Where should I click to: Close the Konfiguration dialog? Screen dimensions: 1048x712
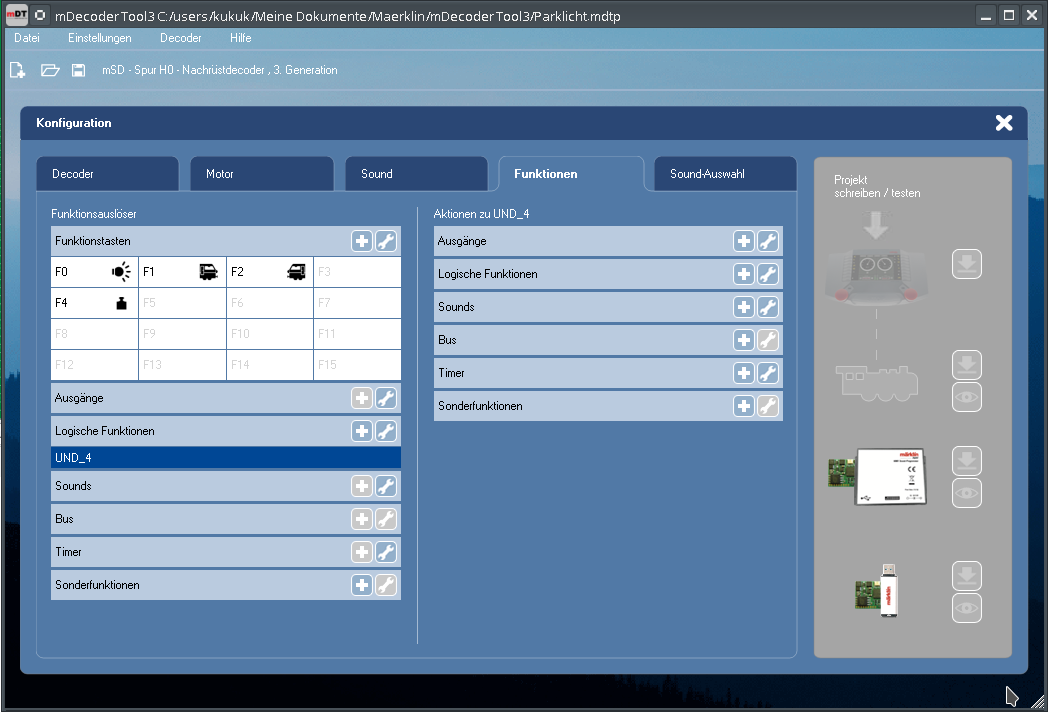tap(1004, 123)
